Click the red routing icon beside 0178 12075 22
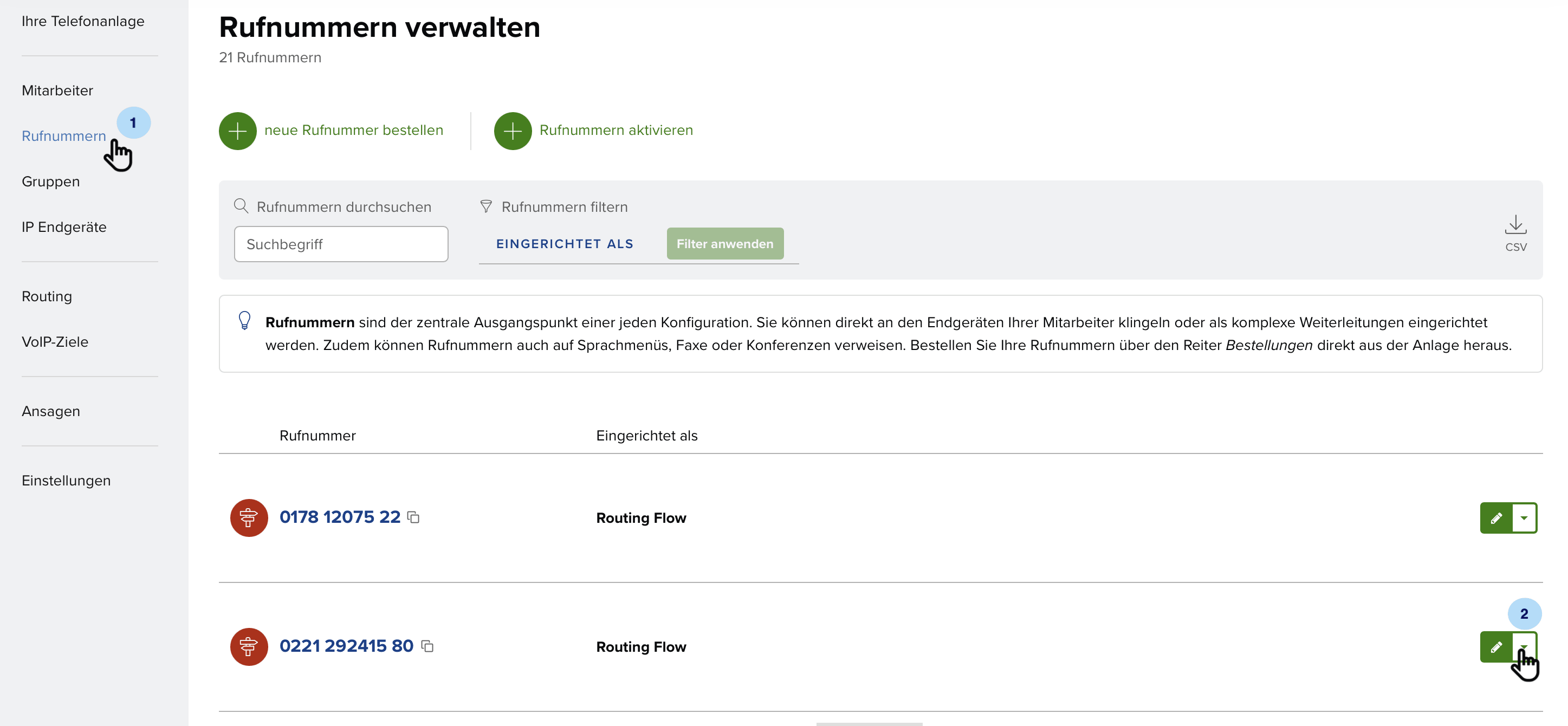1568x726 pixels. pyautogui.click(x=249, y=518)
